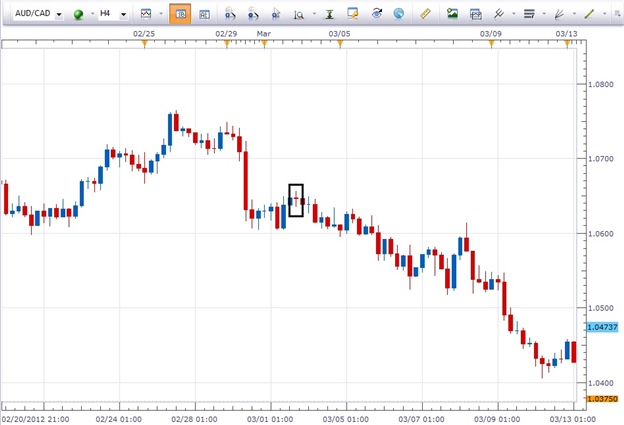Expand the pitchfork tool dropdown arrow

(x=514, y=14)
